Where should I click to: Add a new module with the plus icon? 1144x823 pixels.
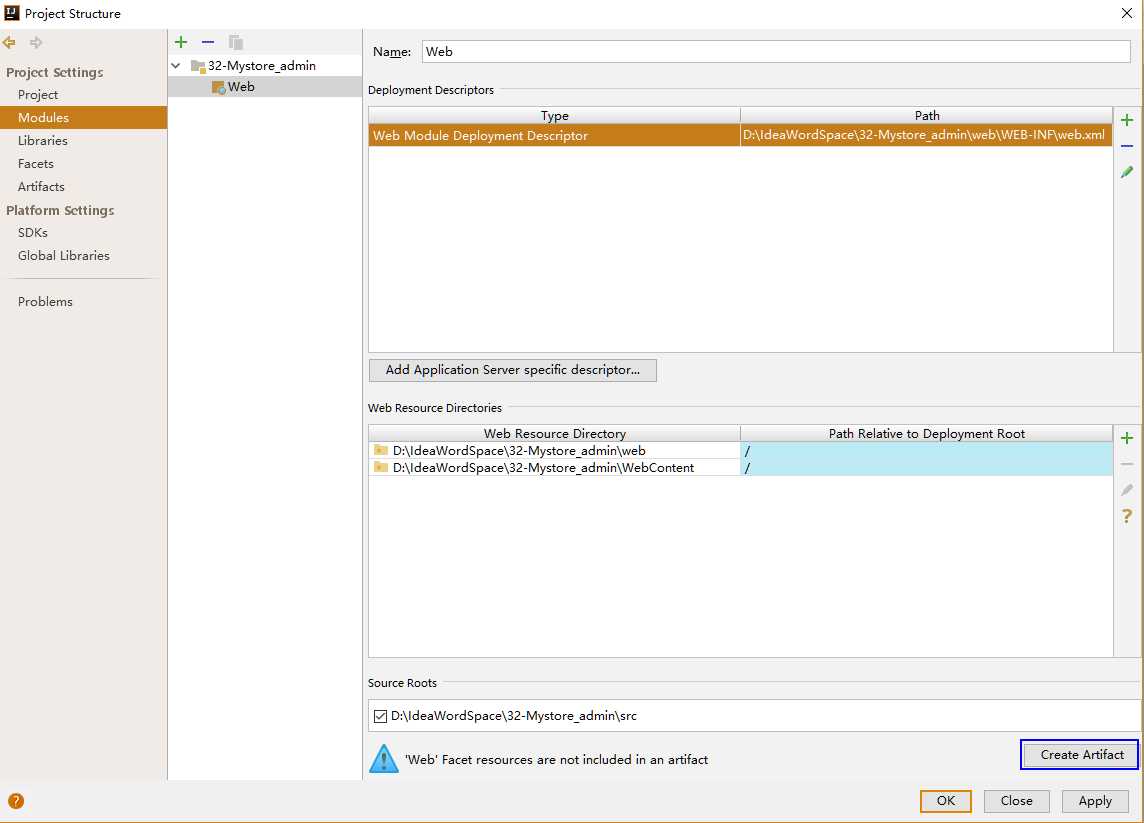pyautogui.click(x=181, y=42)
